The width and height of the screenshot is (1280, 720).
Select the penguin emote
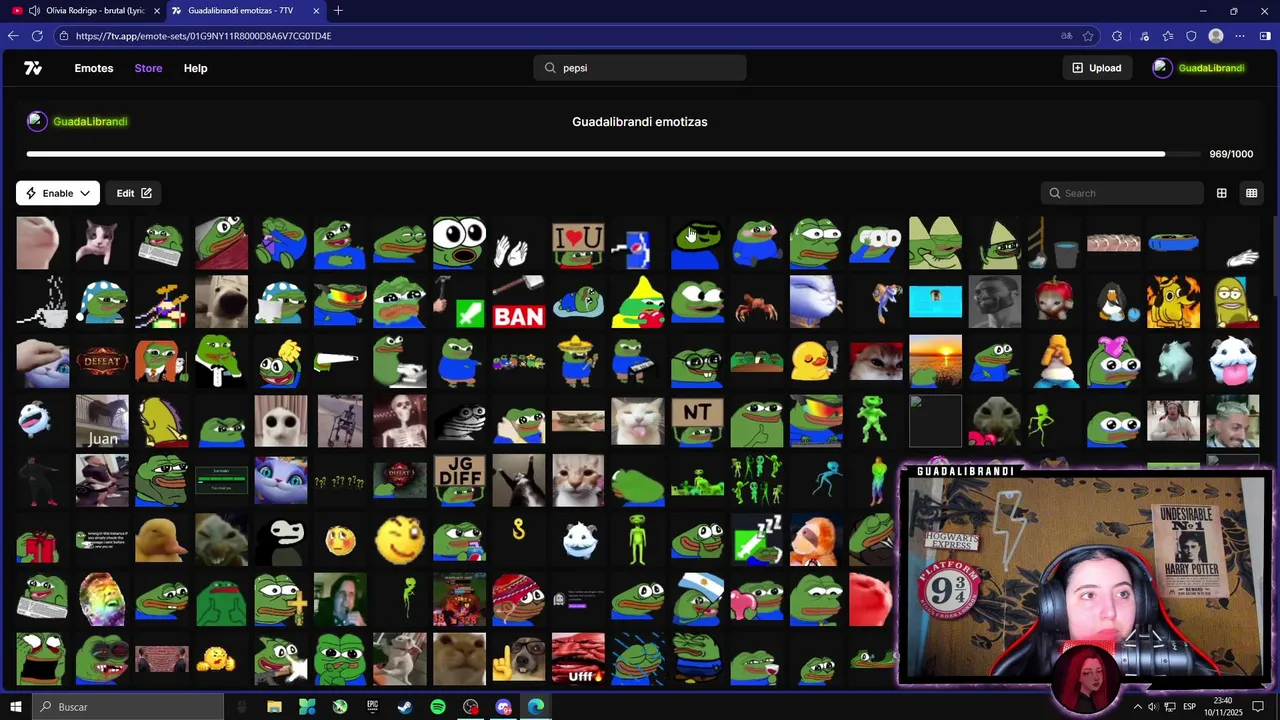pos(1113,302)
